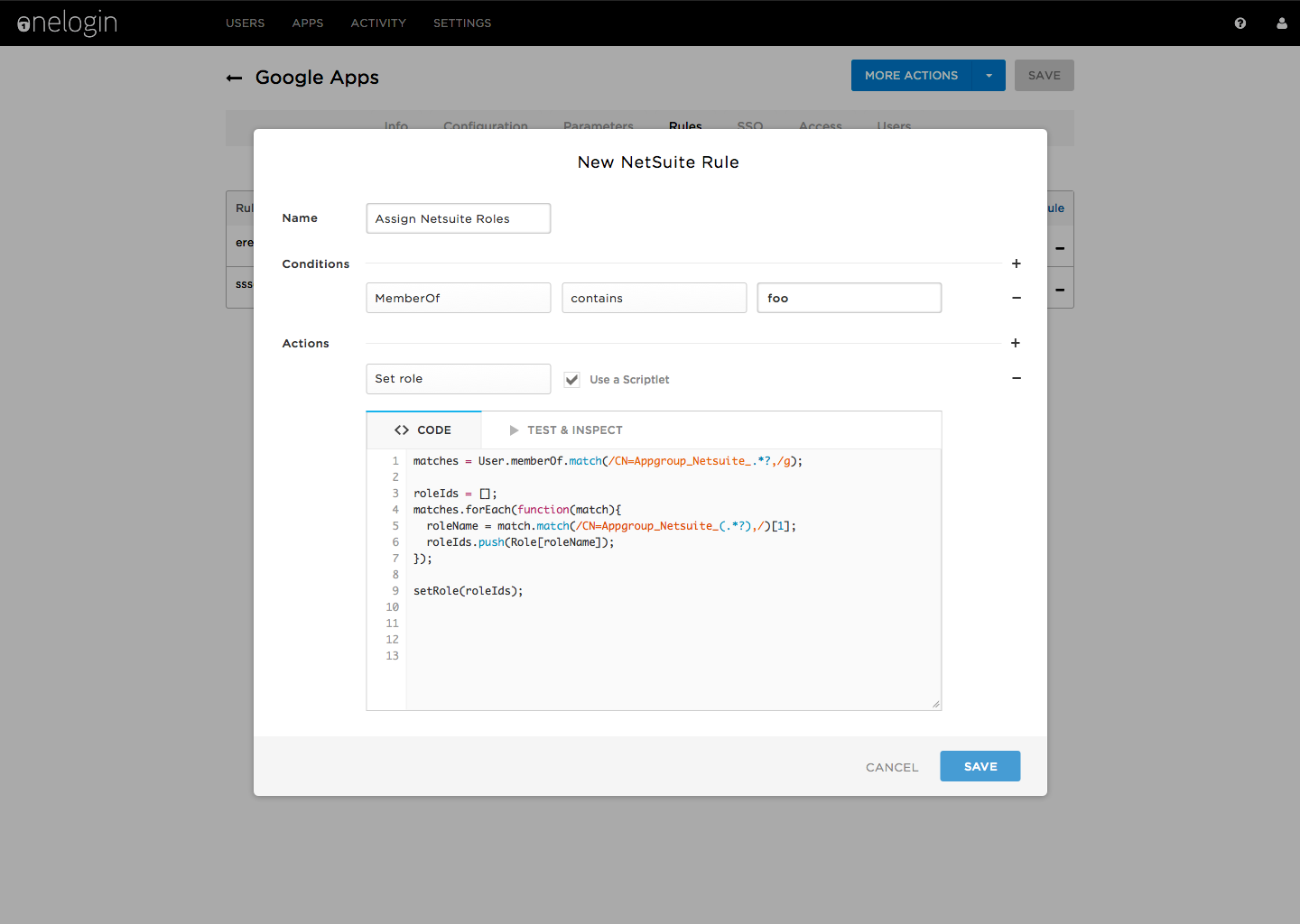Toggle the Use a Scriptlet checkbox
Screen dimensions: 1300x924
pyautogui.click(x=572, y=380)
